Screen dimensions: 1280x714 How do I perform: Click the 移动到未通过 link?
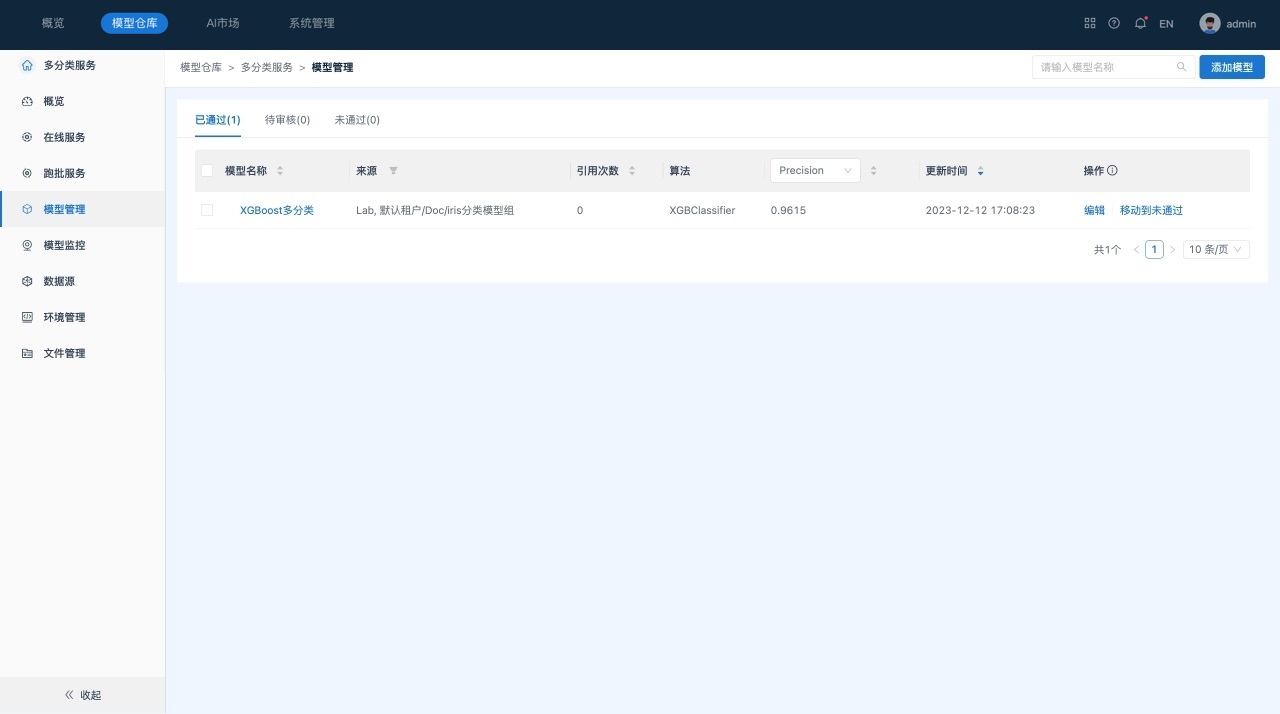pos(1151,211)
